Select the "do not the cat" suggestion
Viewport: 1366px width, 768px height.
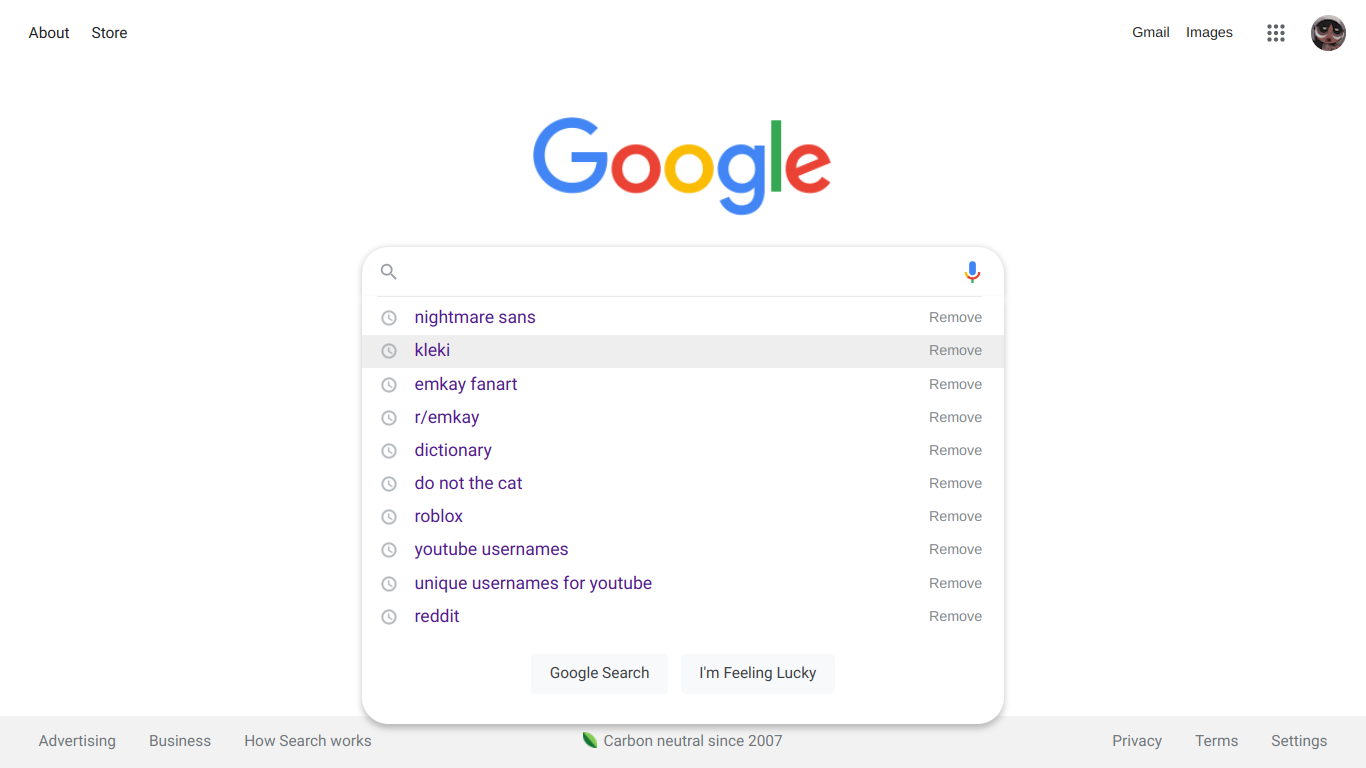[x=468, y=483]
